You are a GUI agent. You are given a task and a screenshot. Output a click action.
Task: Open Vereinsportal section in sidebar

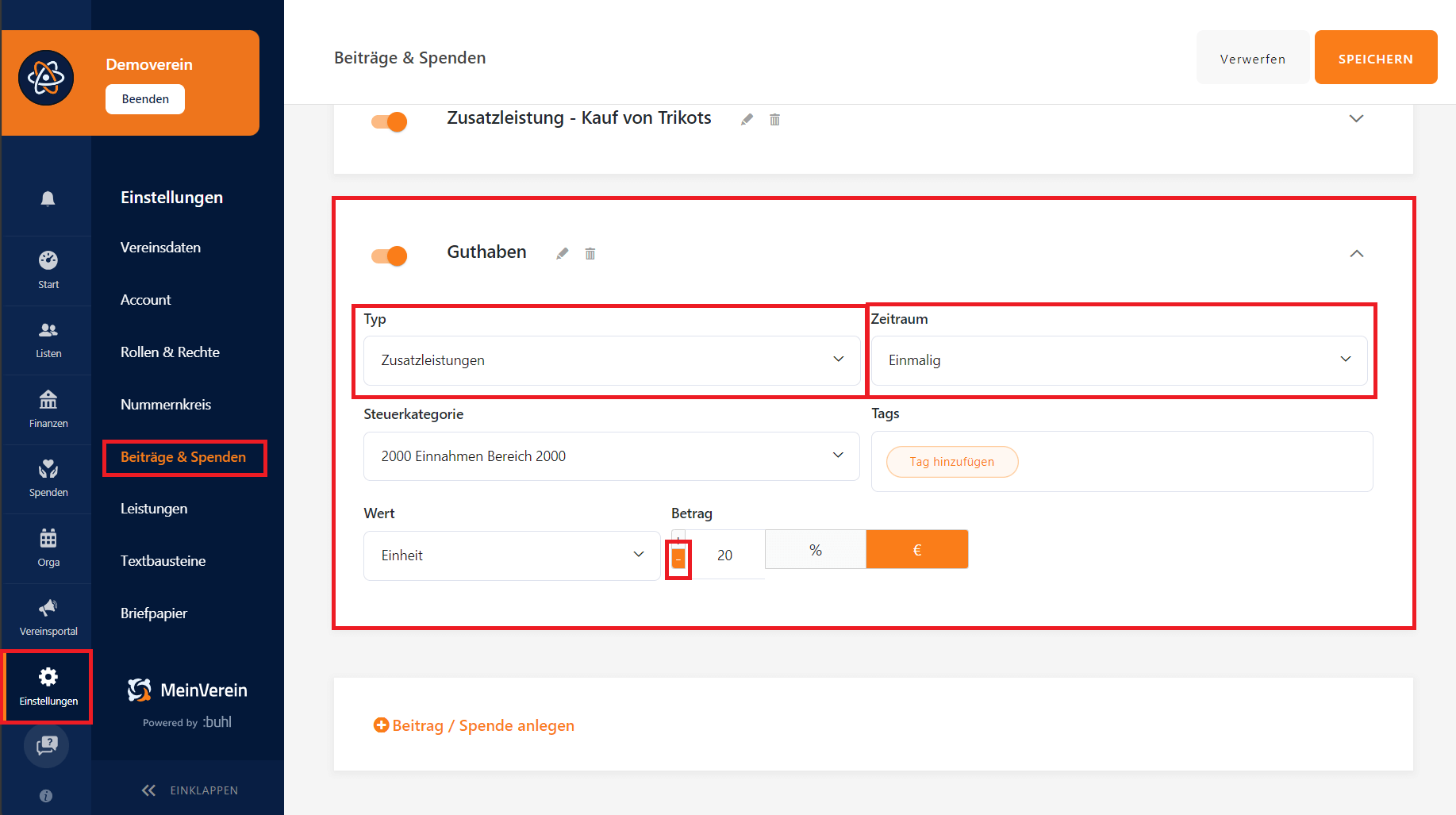pyautogui.click(x=48, y=617)
